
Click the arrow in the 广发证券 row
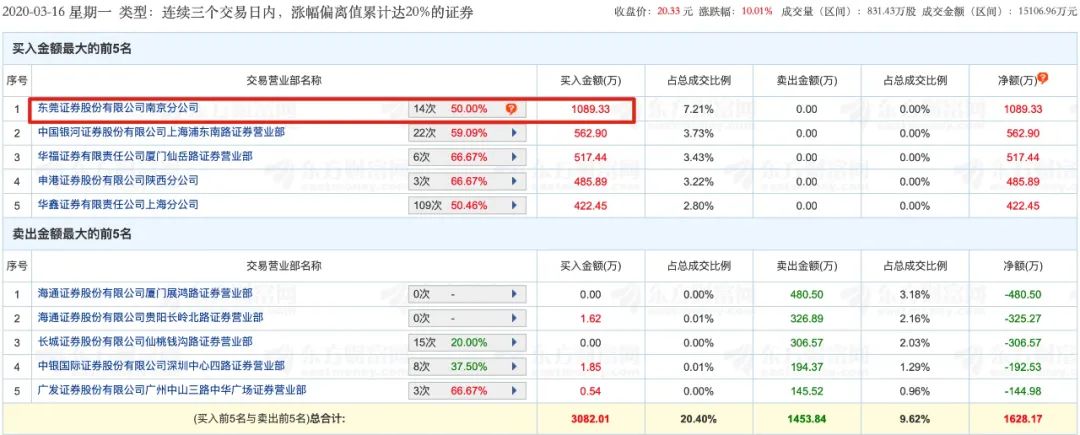click(515, 390)
